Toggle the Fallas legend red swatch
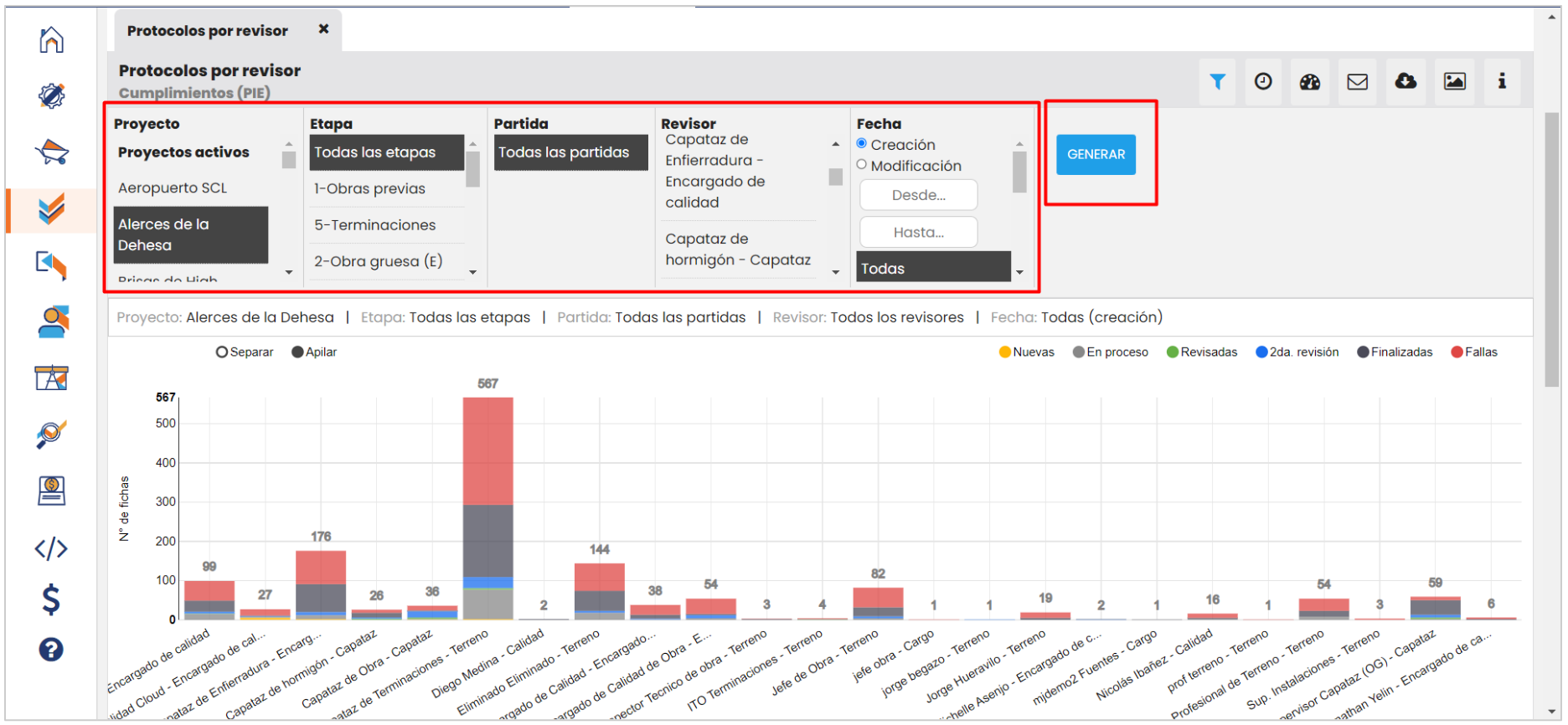1568x725 pixels. pyautogui.click(x=1457, y=352)
